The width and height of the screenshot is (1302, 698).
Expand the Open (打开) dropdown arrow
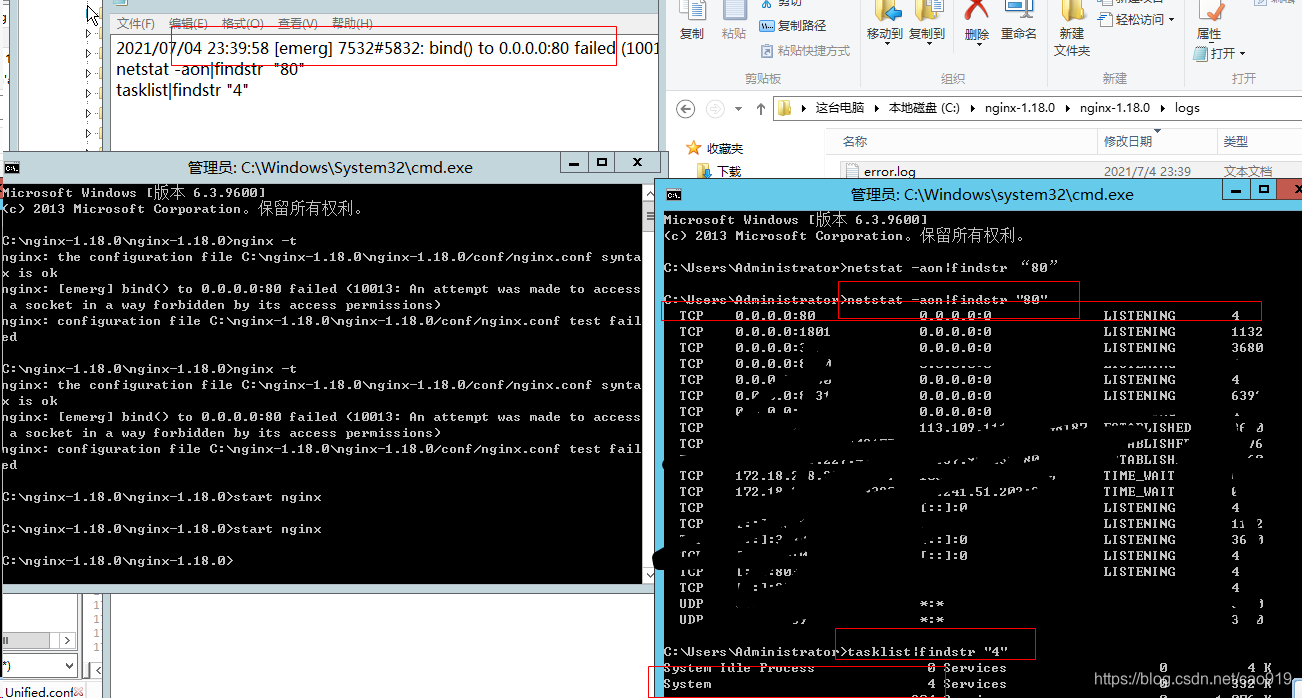click(x=1242, y=53)
